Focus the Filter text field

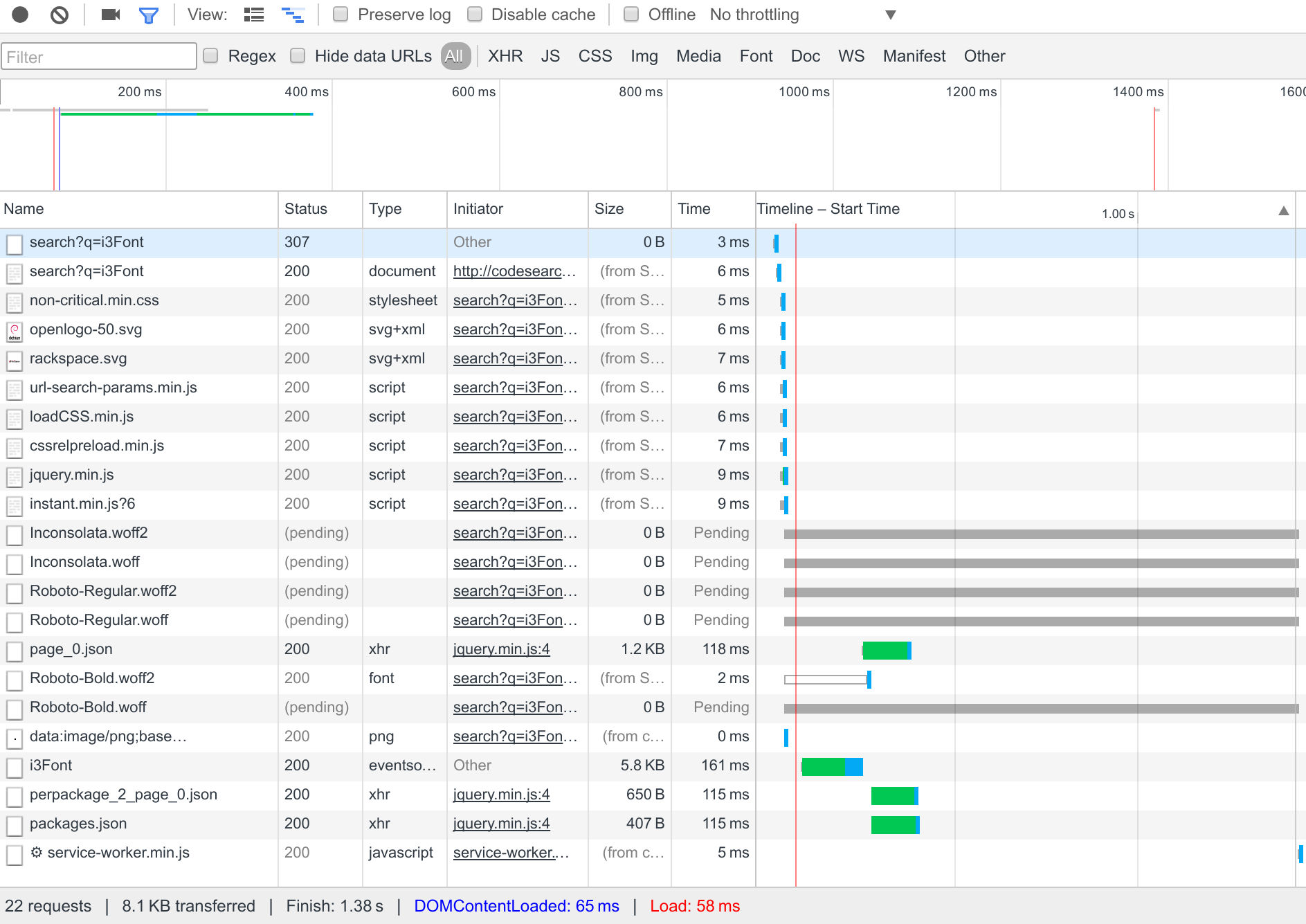click(99, 57)
